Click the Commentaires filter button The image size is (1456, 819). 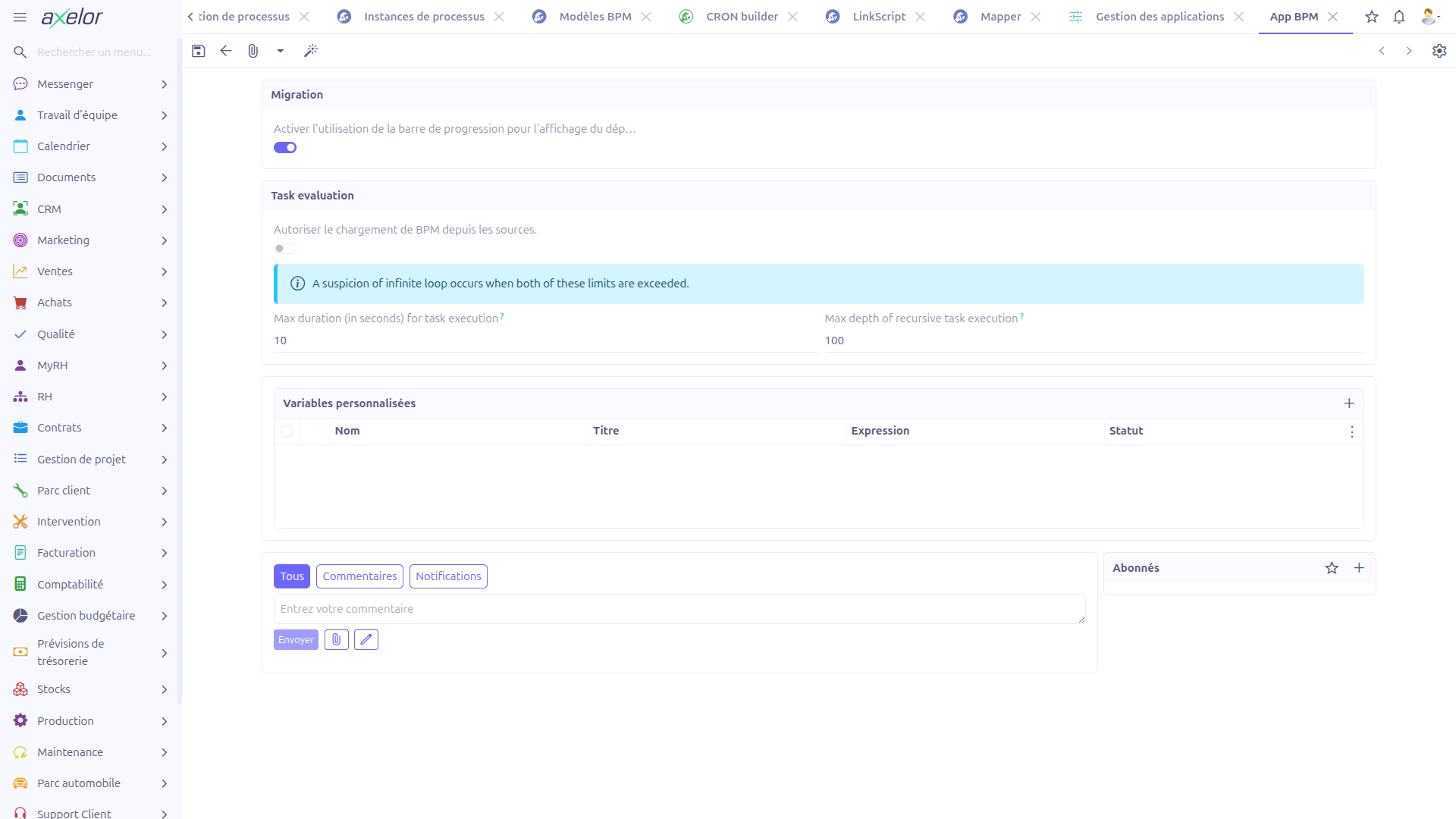359,576
